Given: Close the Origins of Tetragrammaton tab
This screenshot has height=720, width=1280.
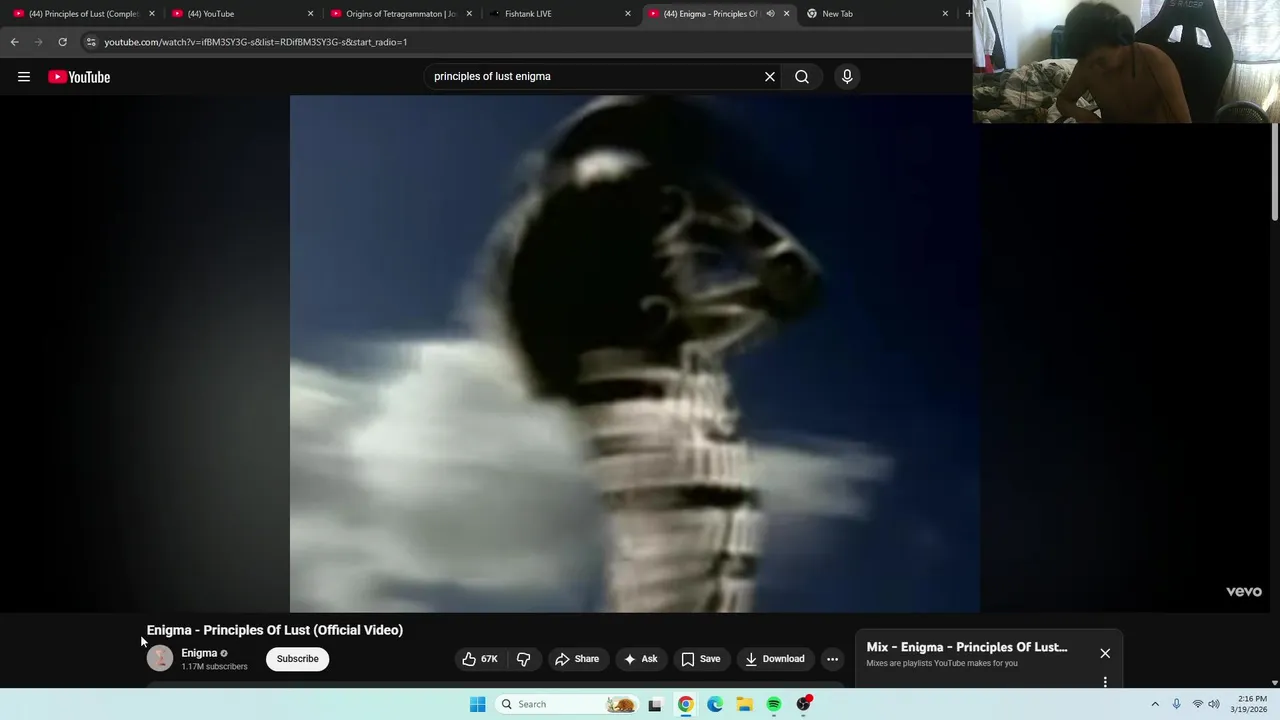Looking at the screenshot, I should click(x=469, y=14).
